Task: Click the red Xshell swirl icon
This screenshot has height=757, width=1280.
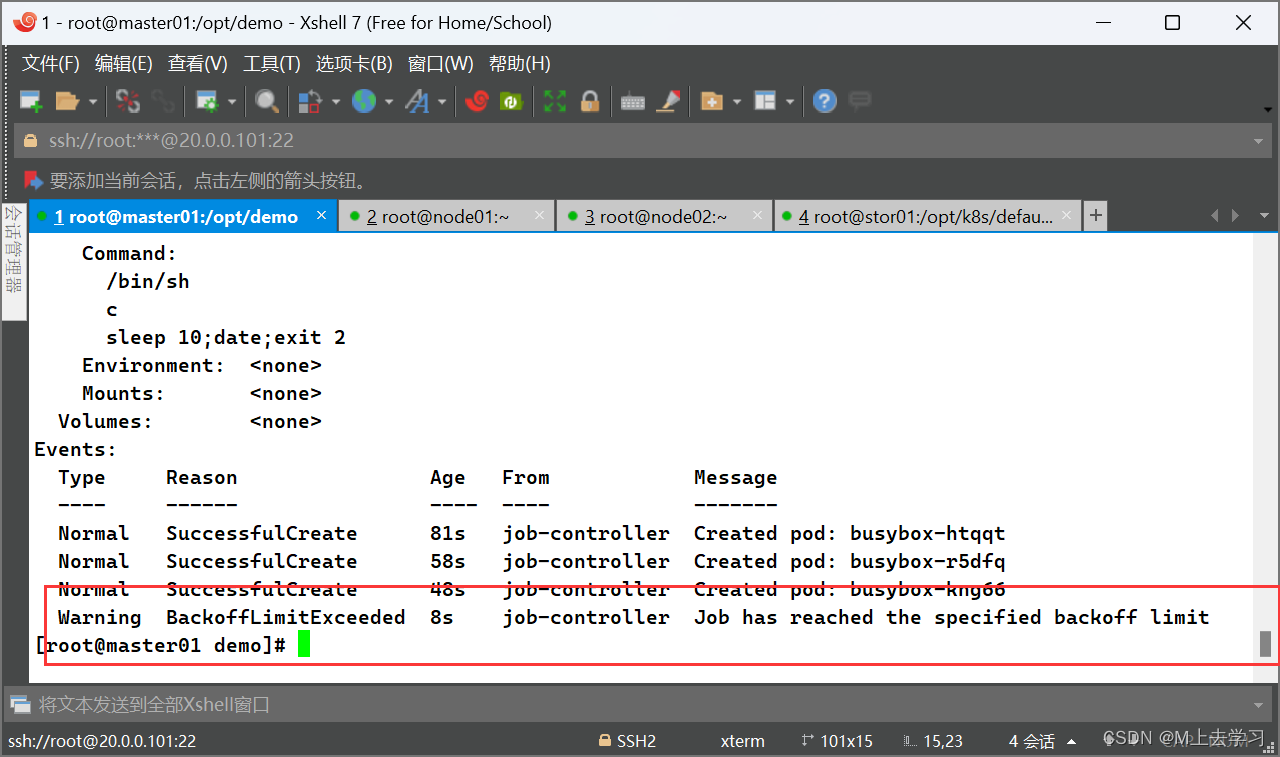Action: (477, 101)
